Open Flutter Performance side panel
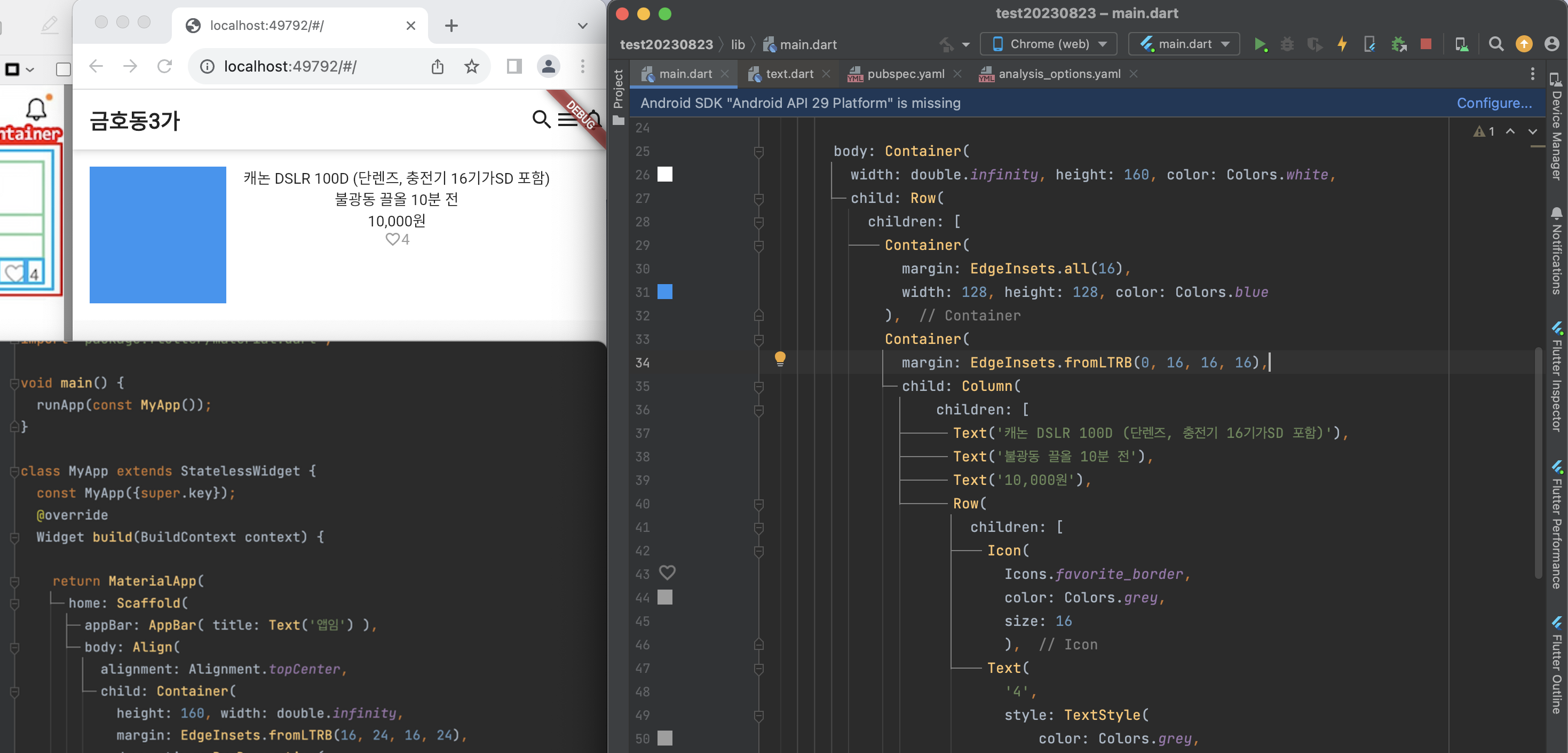 pos(1556,524)
